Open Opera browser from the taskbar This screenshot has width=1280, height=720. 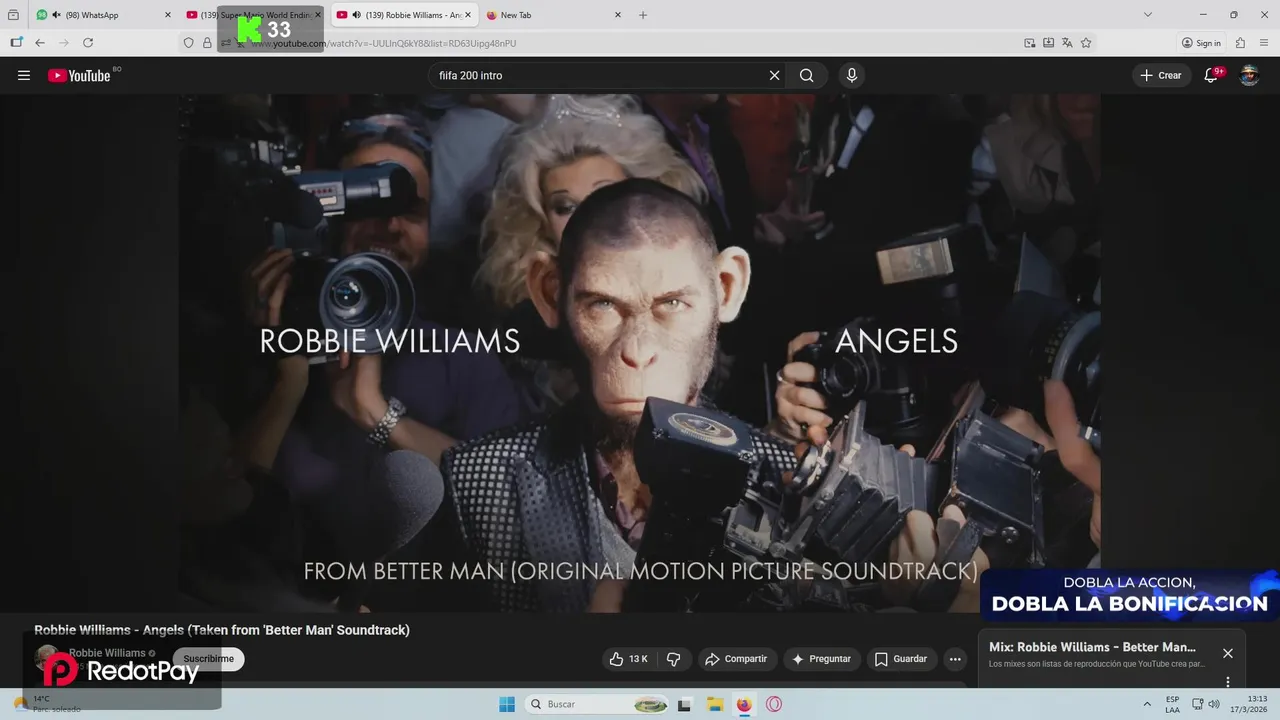[x=774, y=704]
